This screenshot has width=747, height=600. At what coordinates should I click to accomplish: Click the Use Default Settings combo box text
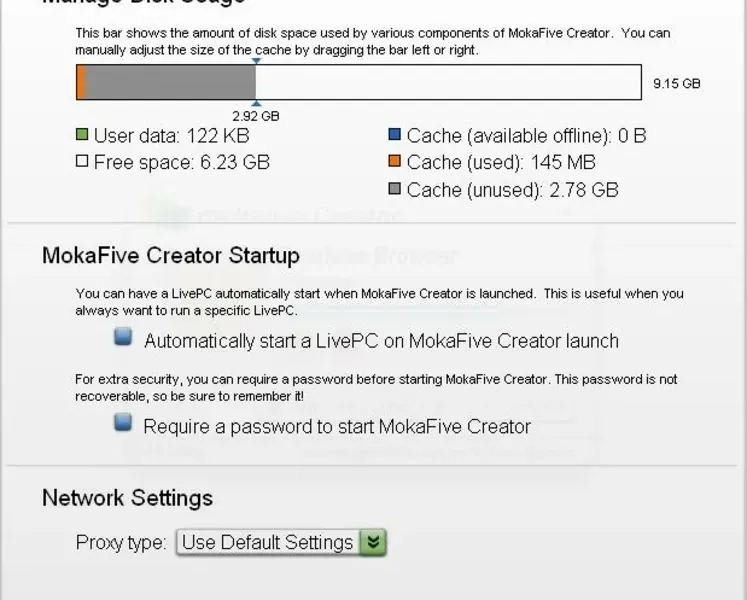267,542
